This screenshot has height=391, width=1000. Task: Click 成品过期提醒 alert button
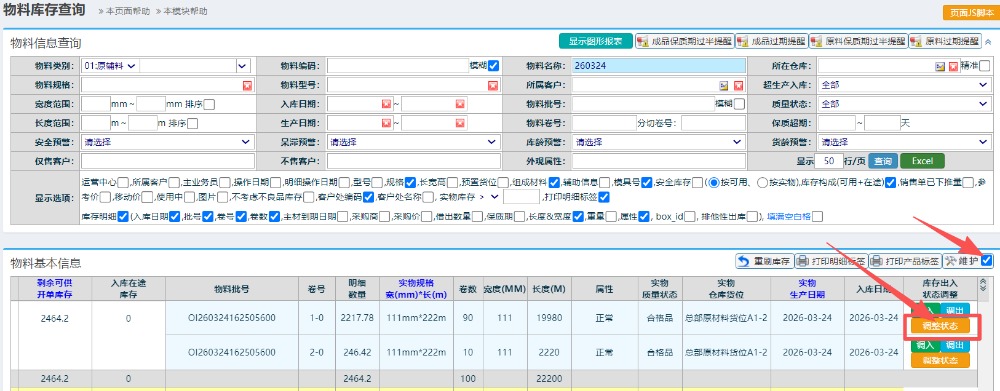[771, 41]
